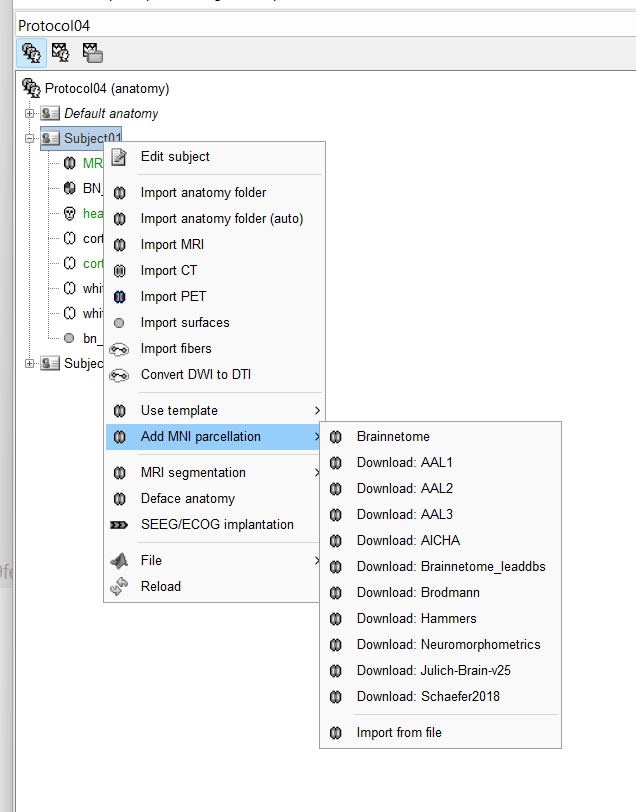Open the Add MNI parcellation submenu
Screen dimensions: 636x812
point(214,437)
